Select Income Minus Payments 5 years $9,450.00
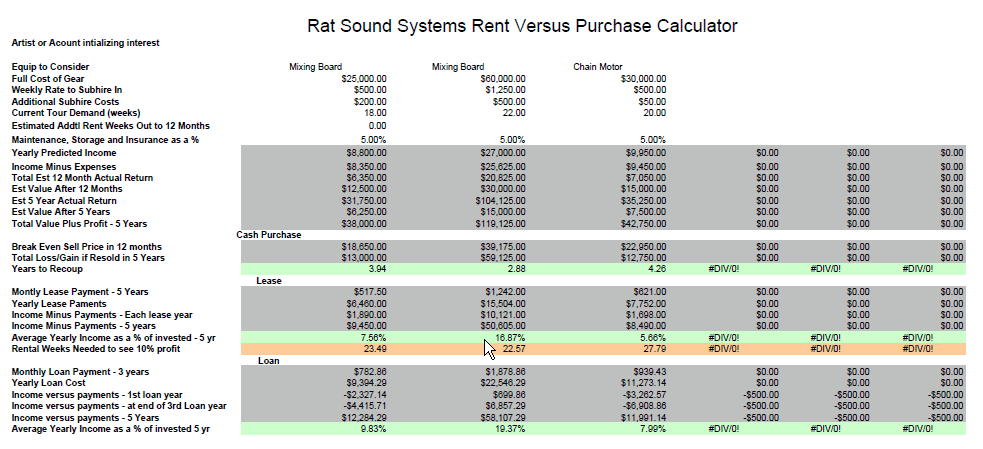Screen dimensions: 983x449 point(366,326)
